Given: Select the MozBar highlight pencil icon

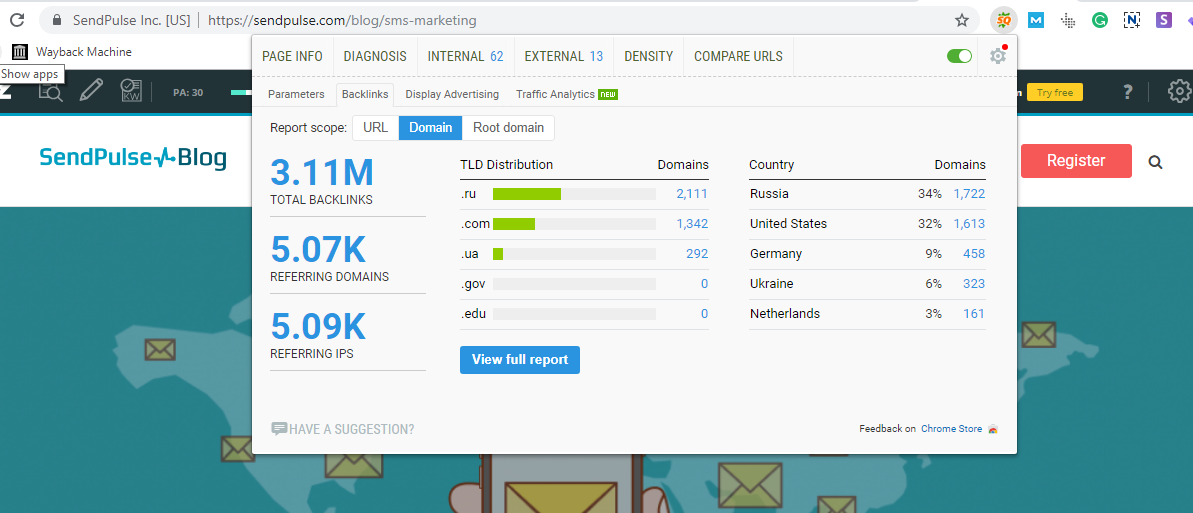Looking at the screenshot, I should [x=91, y=91].
